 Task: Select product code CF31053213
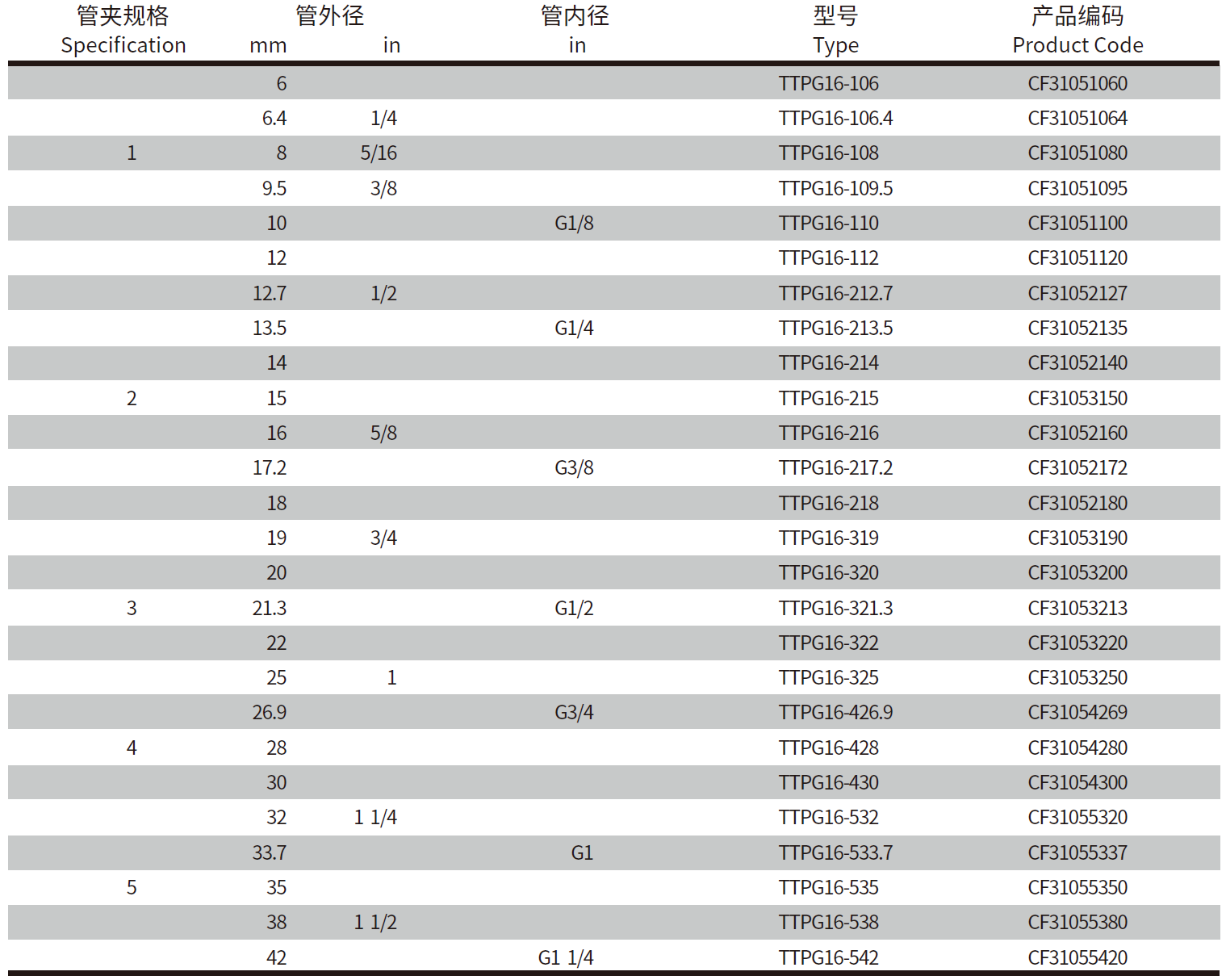(1077, 608)
